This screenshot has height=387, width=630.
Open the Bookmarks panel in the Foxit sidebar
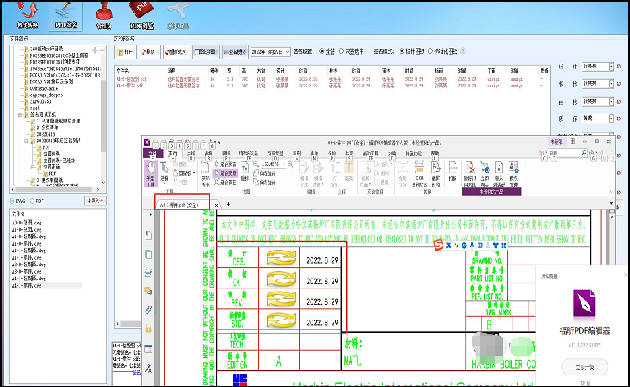click(x=148, y=235)
